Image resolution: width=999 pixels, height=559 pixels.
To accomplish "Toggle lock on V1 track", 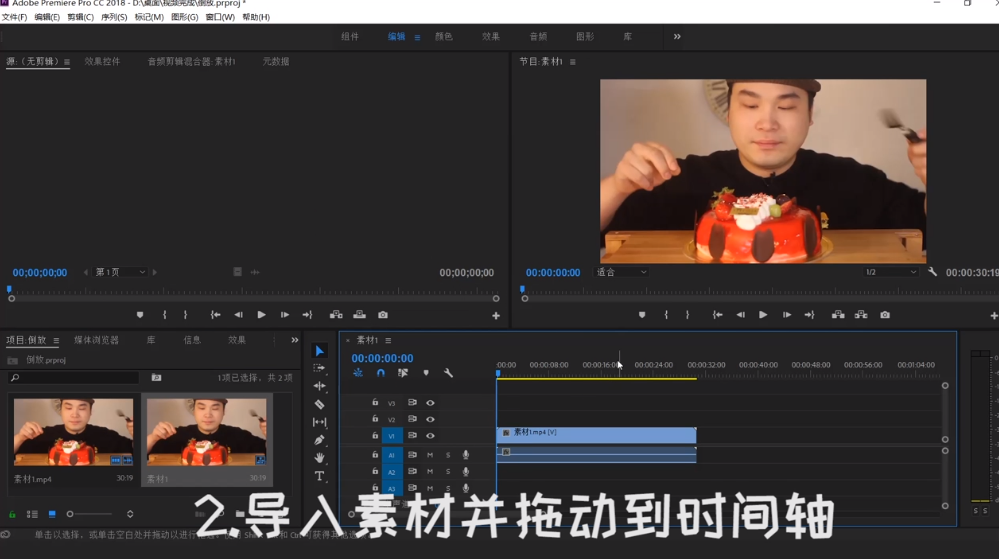I will pos(375,435).
